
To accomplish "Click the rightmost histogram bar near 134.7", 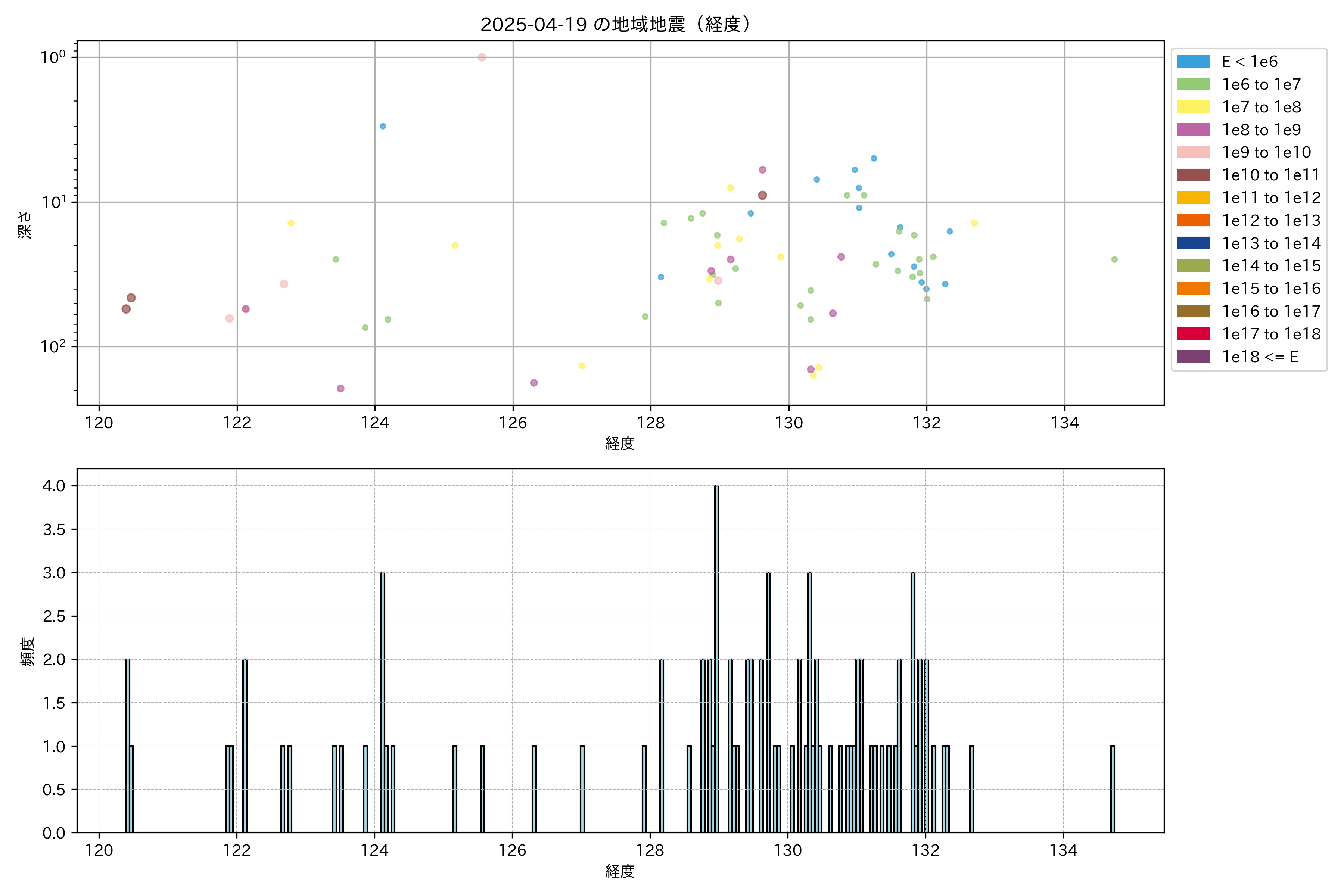I will [x=1112, y=788].
